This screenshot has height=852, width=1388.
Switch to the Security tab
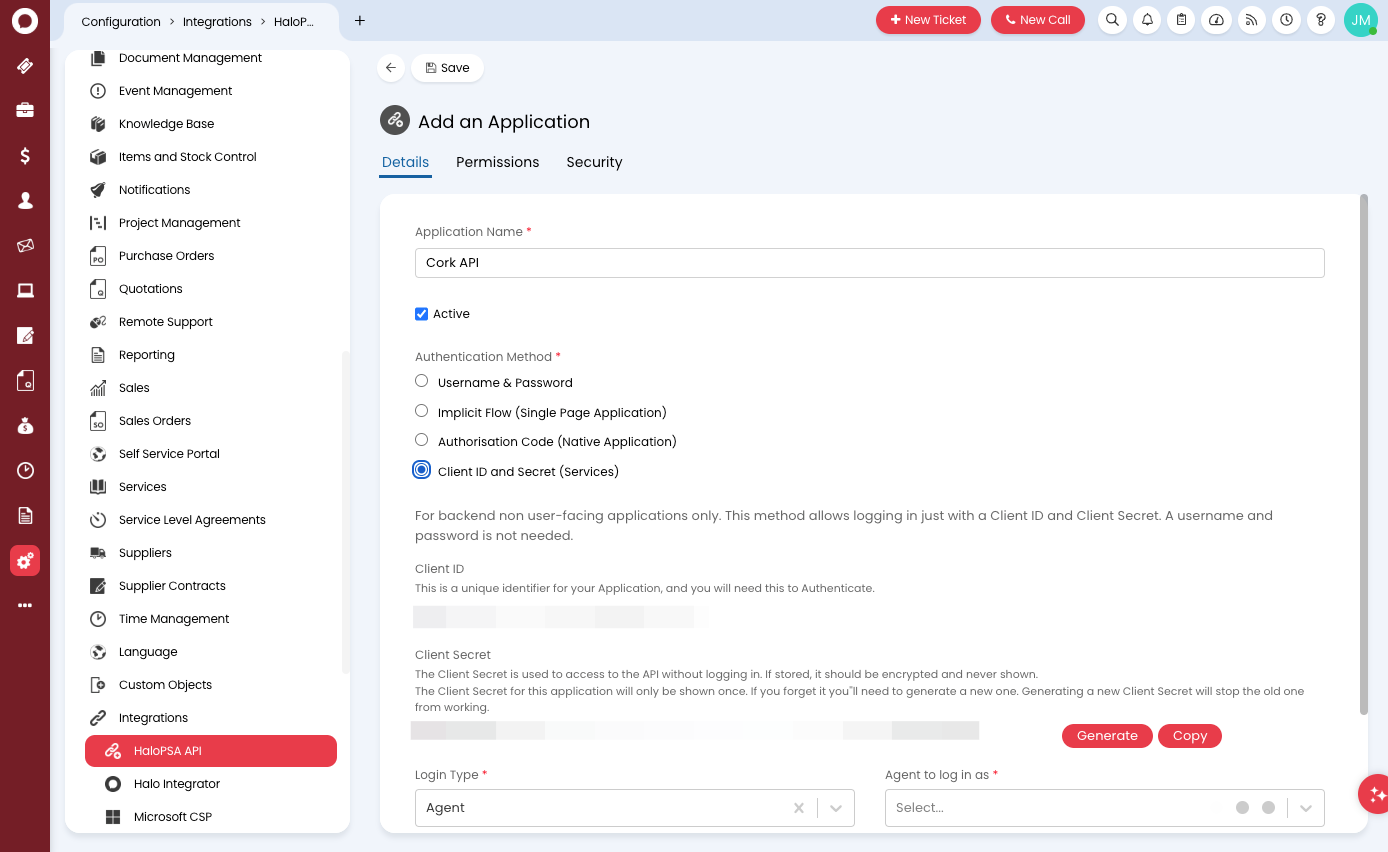(x=594, y=162)
